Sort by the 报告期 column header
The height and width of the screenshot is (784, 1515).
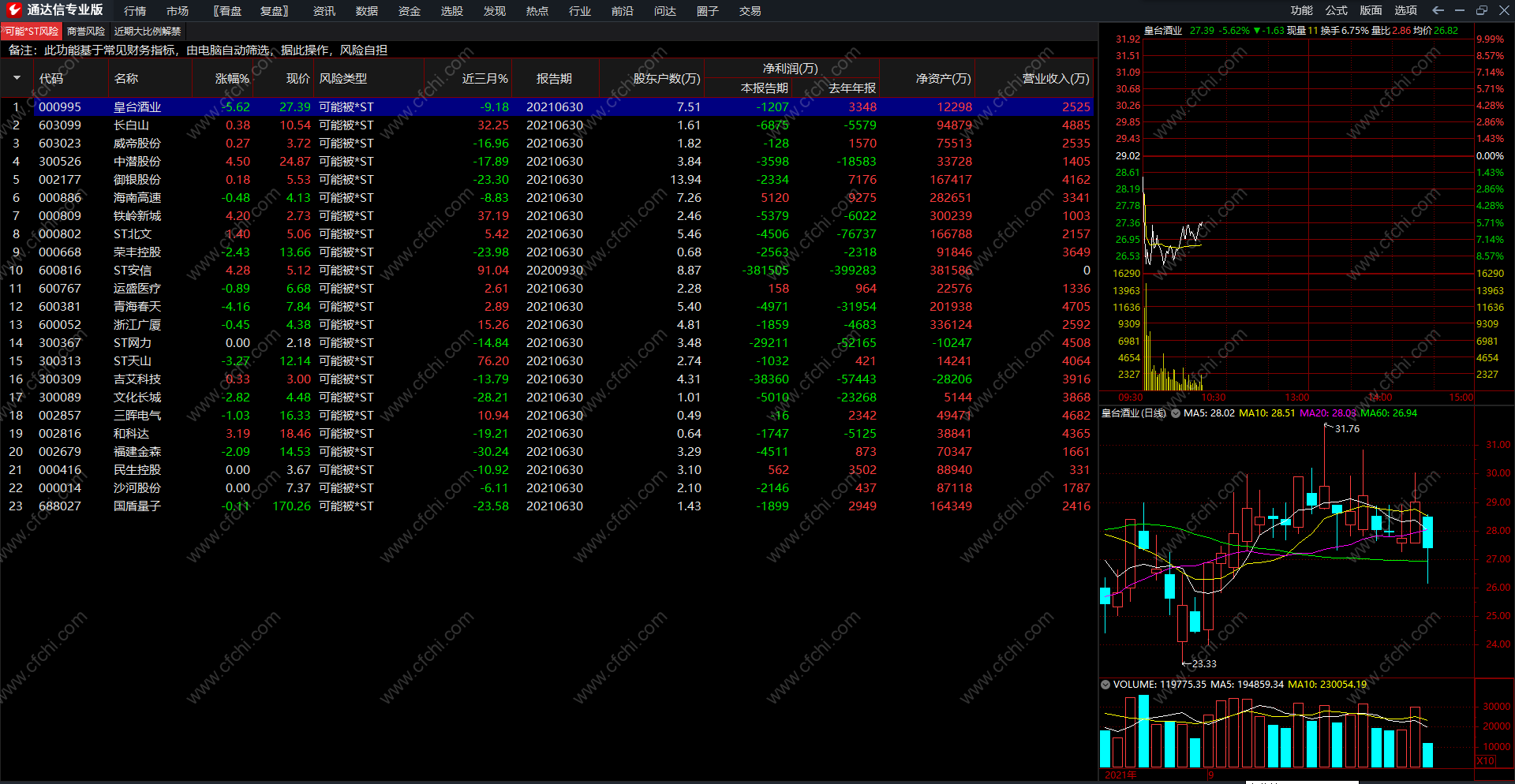click(x=555, y=79)
